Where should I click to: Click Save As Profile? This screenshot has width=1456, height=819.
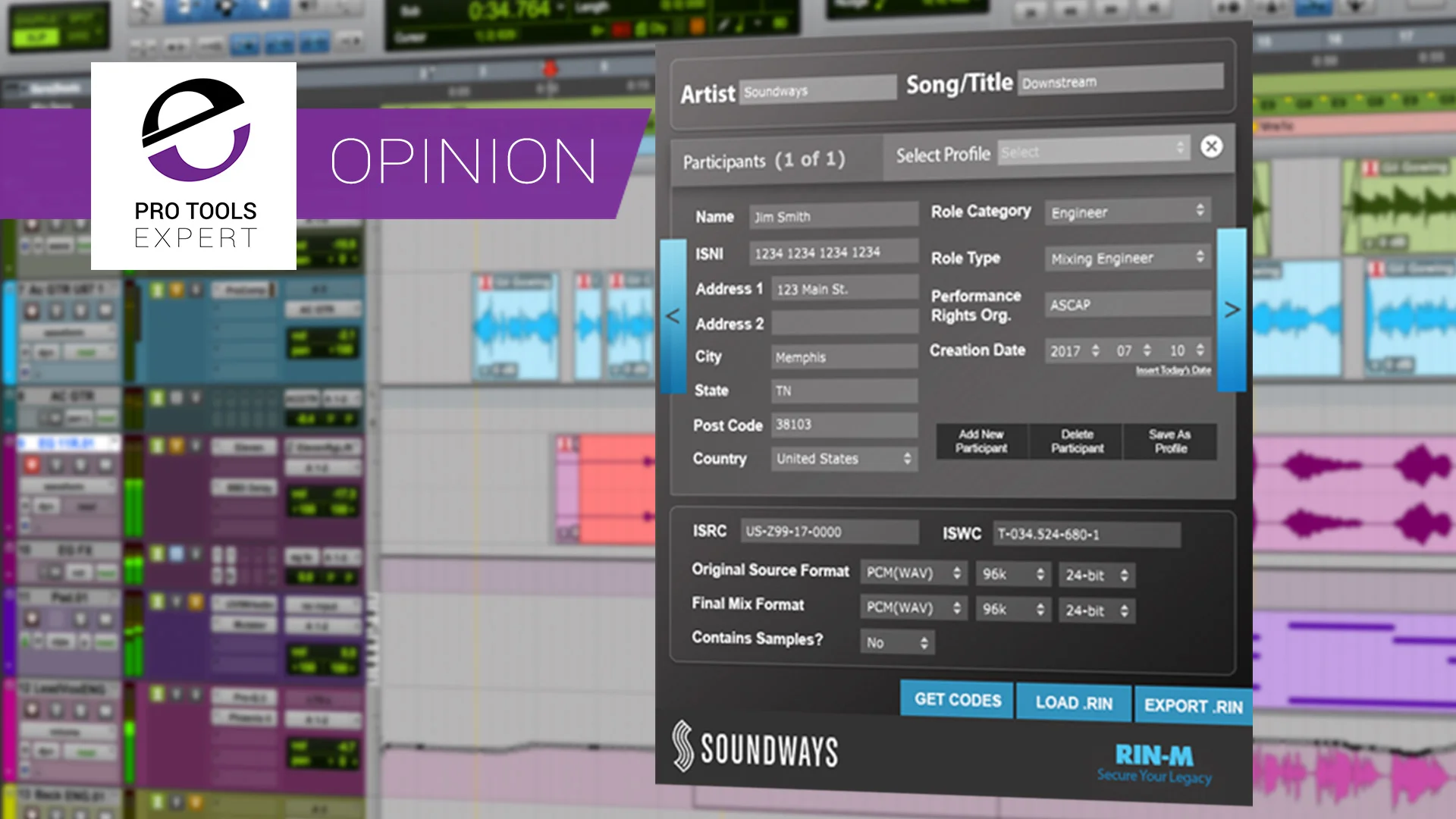[x=1170, y=441]
